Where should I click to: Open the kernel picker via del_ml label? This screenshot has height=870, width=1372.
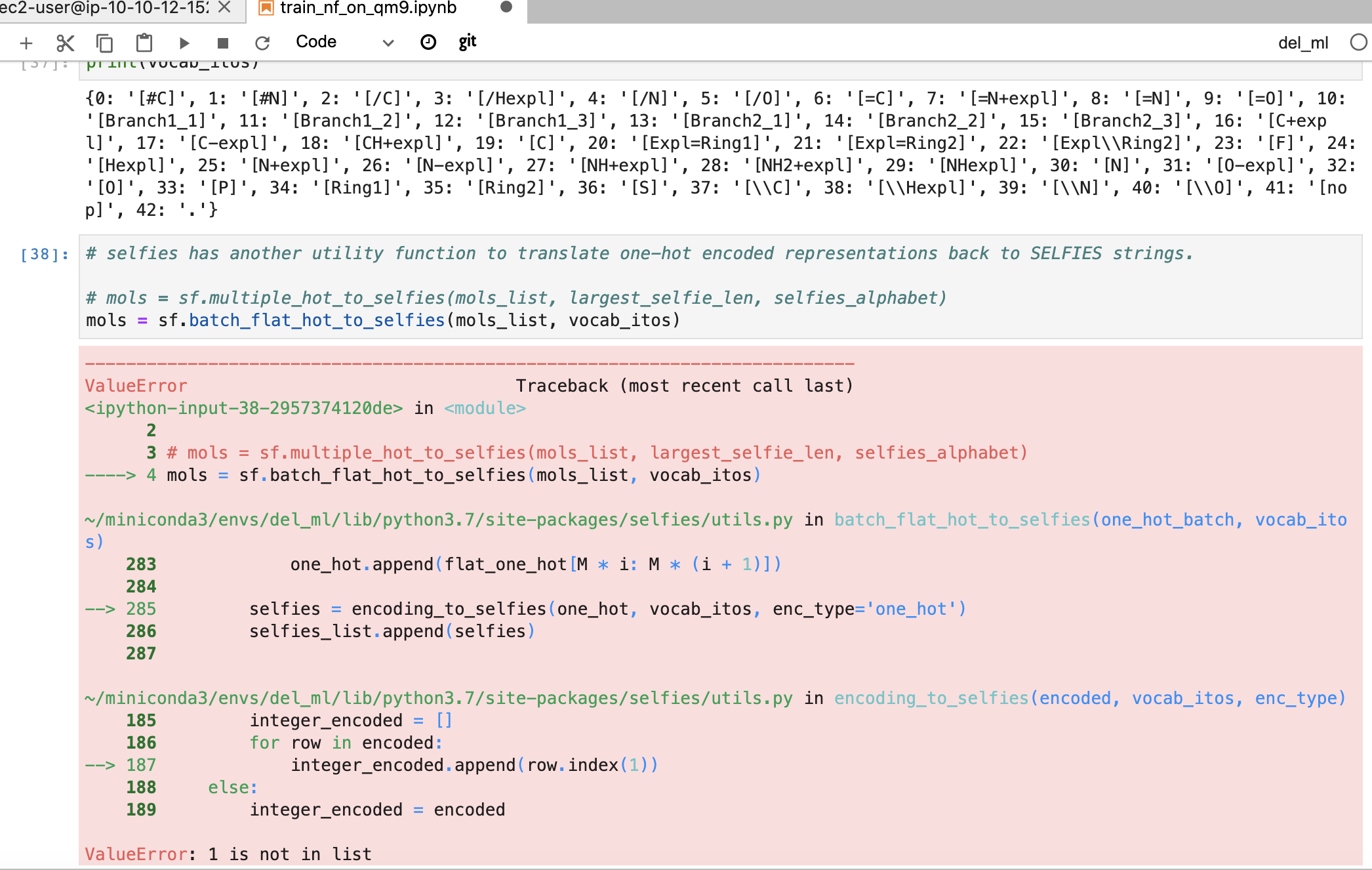coord(1304,42)
